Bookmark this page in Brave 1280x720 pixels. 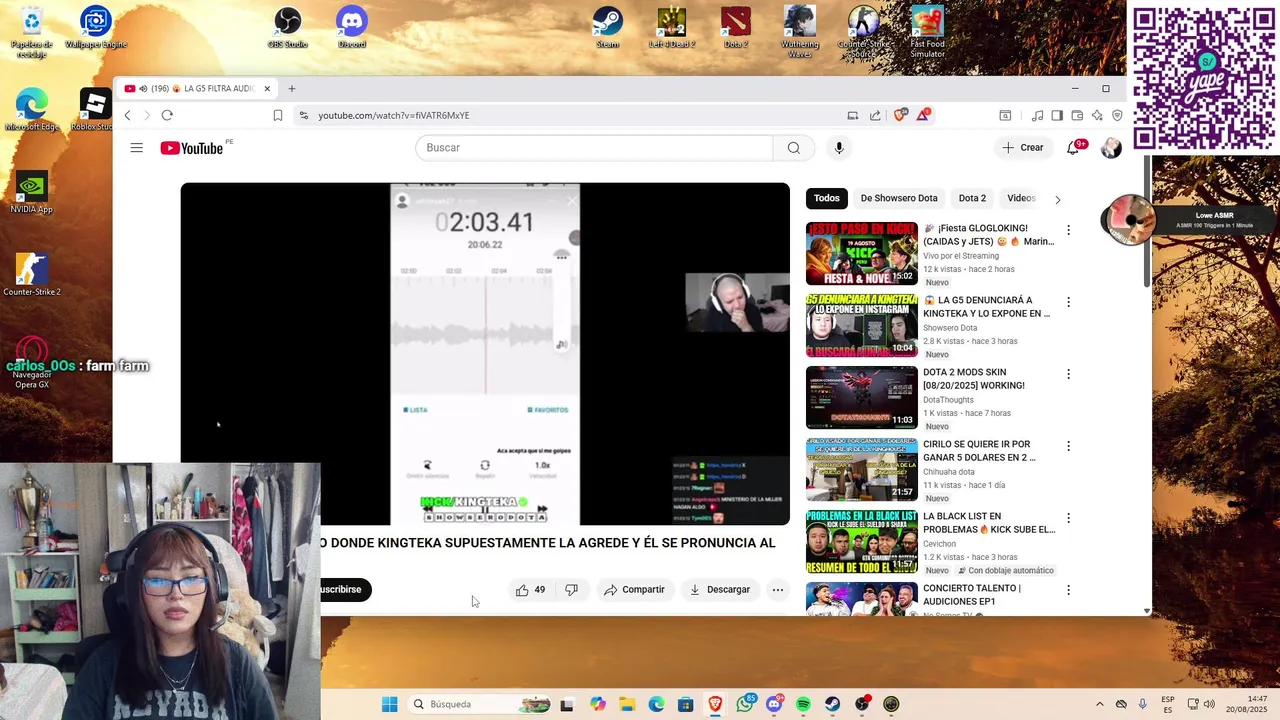point(278,116)
